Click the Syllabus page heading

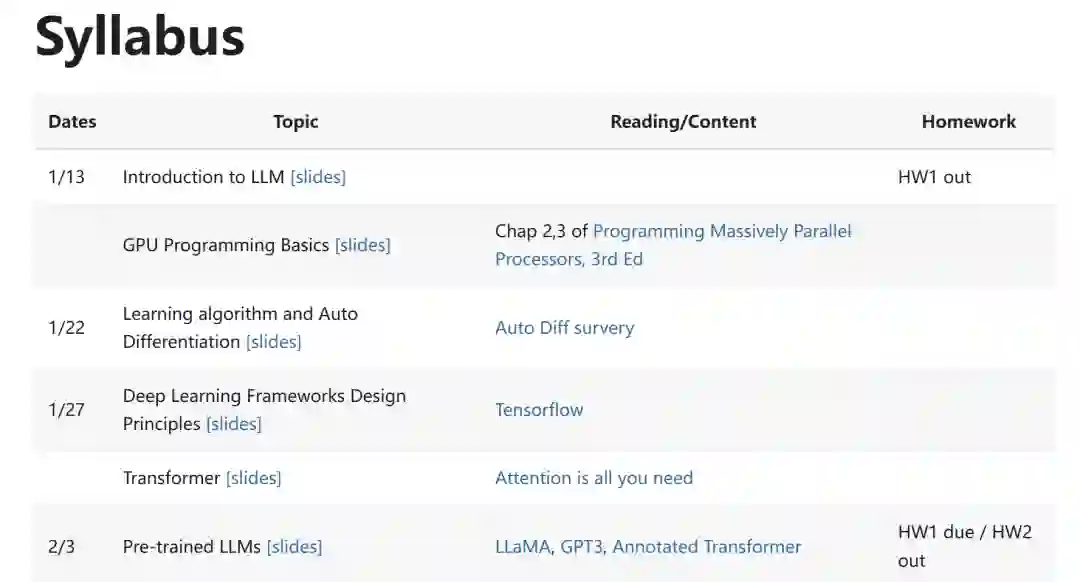point(140,37)
